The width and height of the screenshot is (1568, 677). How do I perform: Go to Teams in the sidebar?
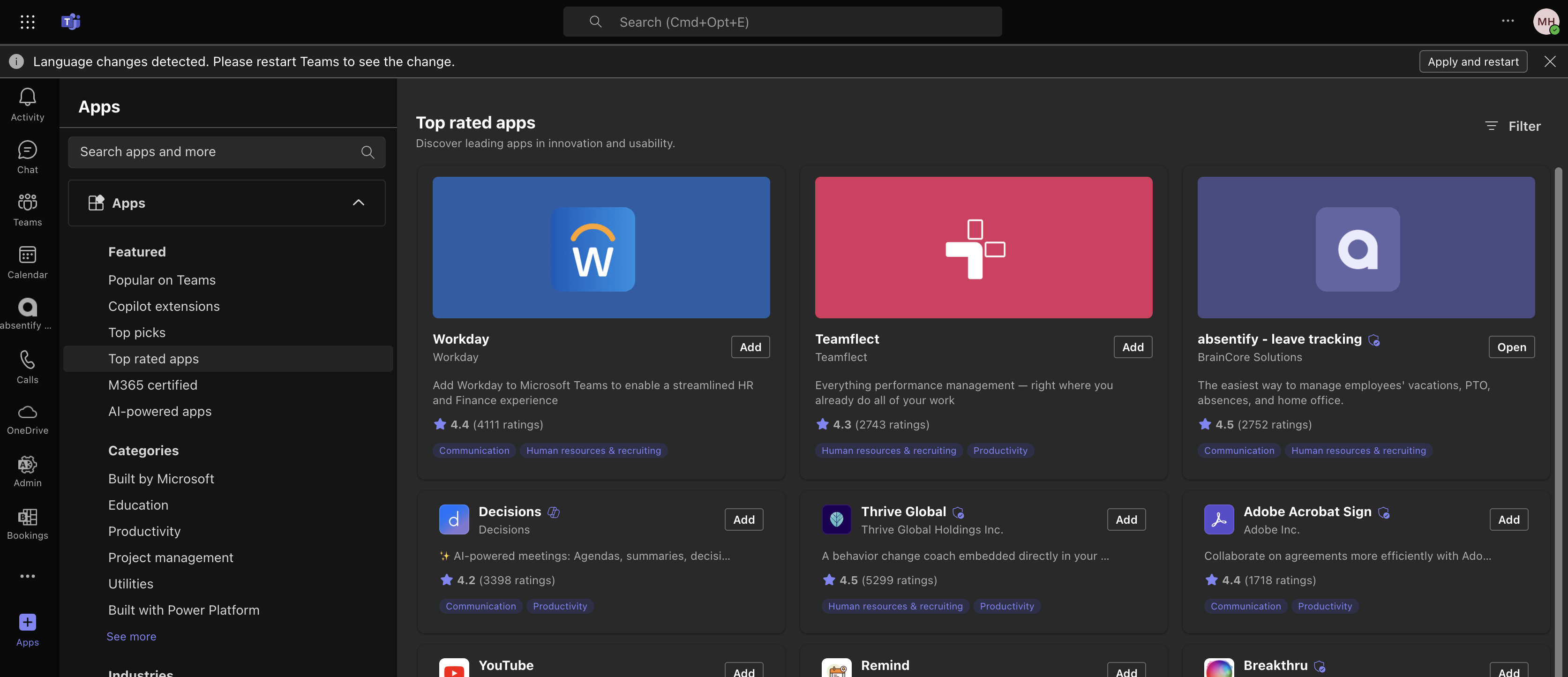tap(27, 210)
